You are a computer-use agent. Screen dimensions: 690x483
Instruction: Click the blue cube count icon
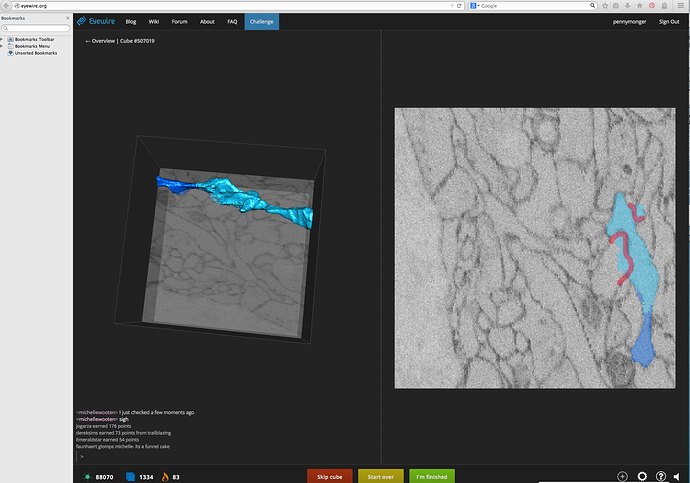pos(129,477)
